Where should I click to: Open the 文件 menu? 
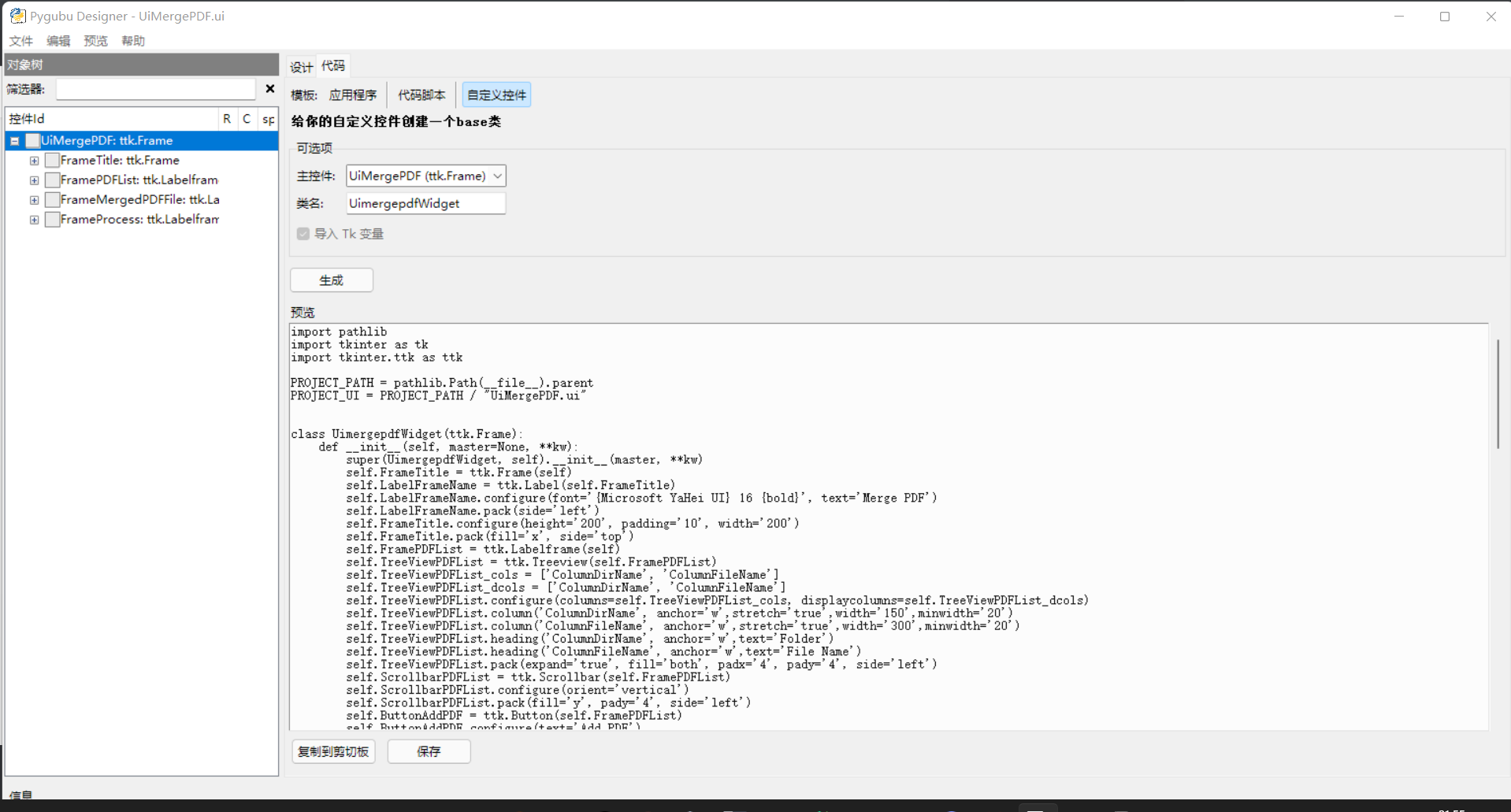click(20, 40)
